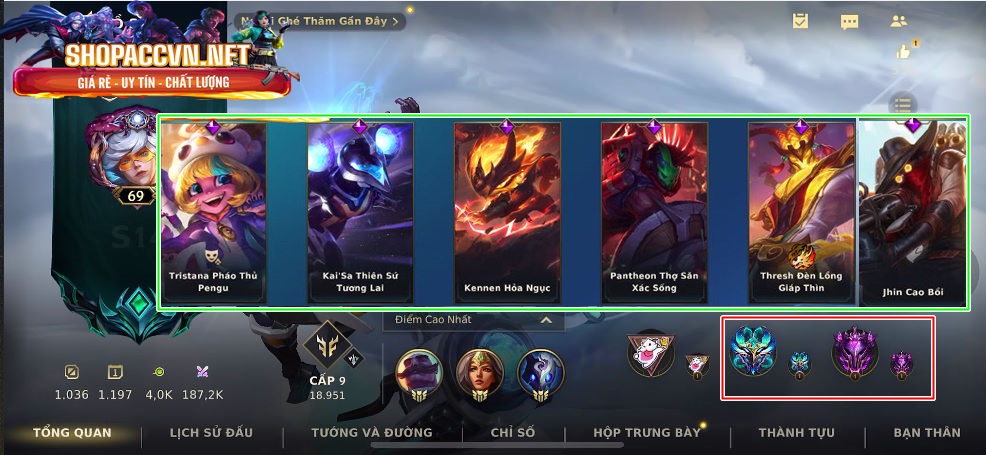The height and width of the screenshot is (455, 986).
Task: Select the Poro challenge token icon
Action: (x=650, y=354)
